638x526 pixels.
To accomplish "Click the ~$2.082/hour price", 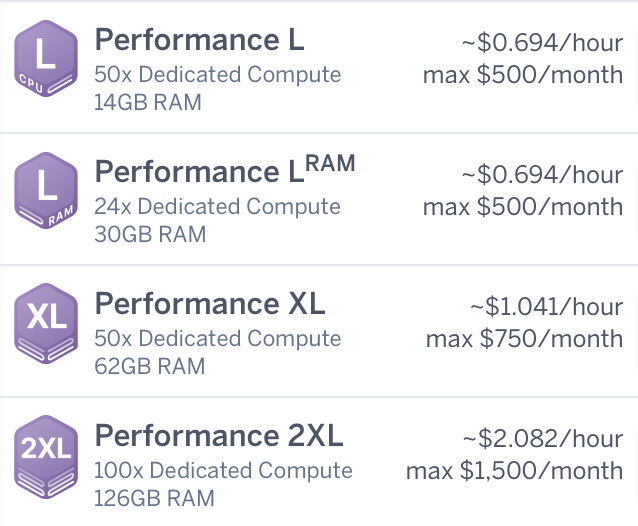I will tap(542, 438).
